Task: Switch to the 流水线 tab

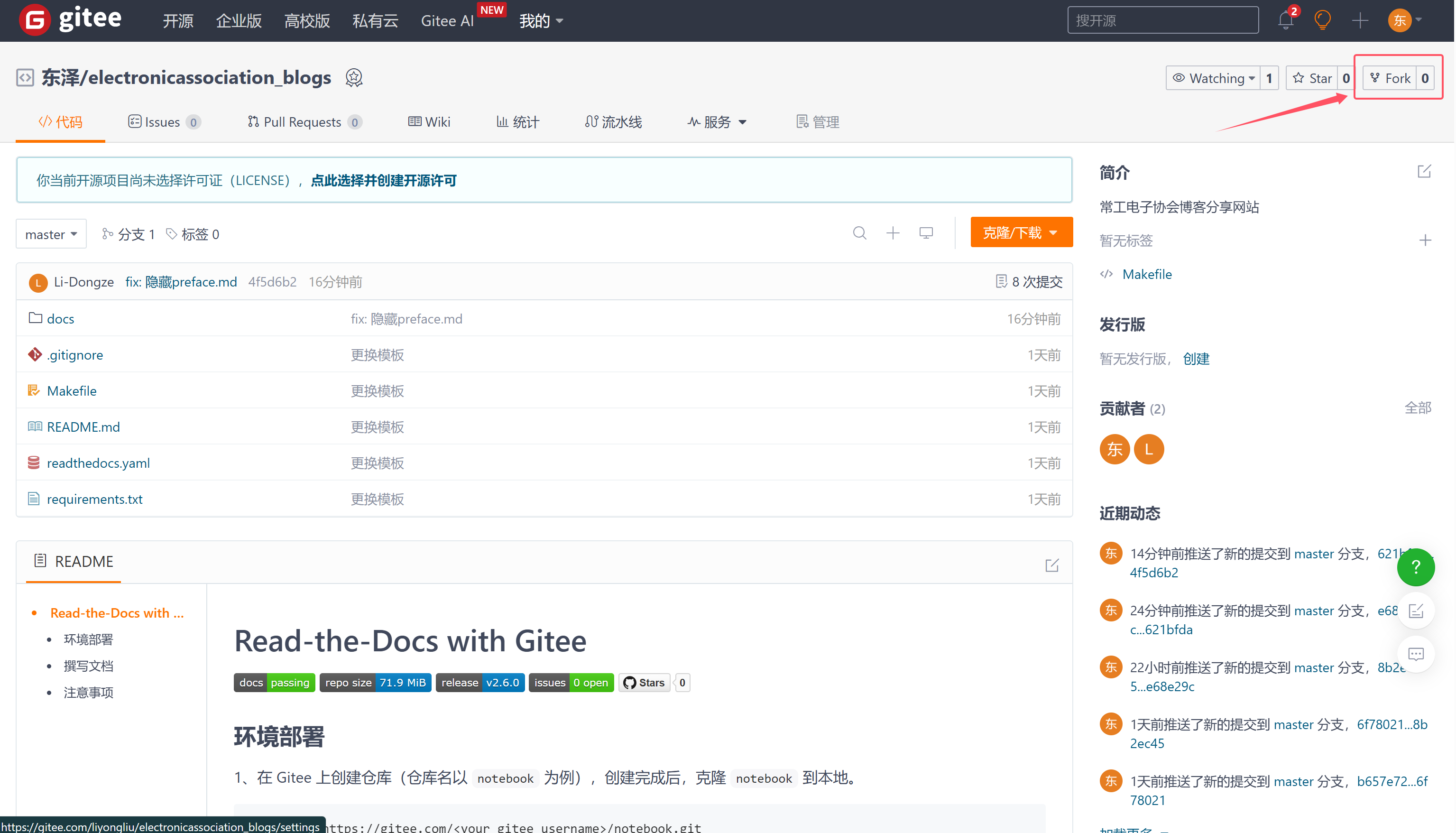Action: pos(613,122)
